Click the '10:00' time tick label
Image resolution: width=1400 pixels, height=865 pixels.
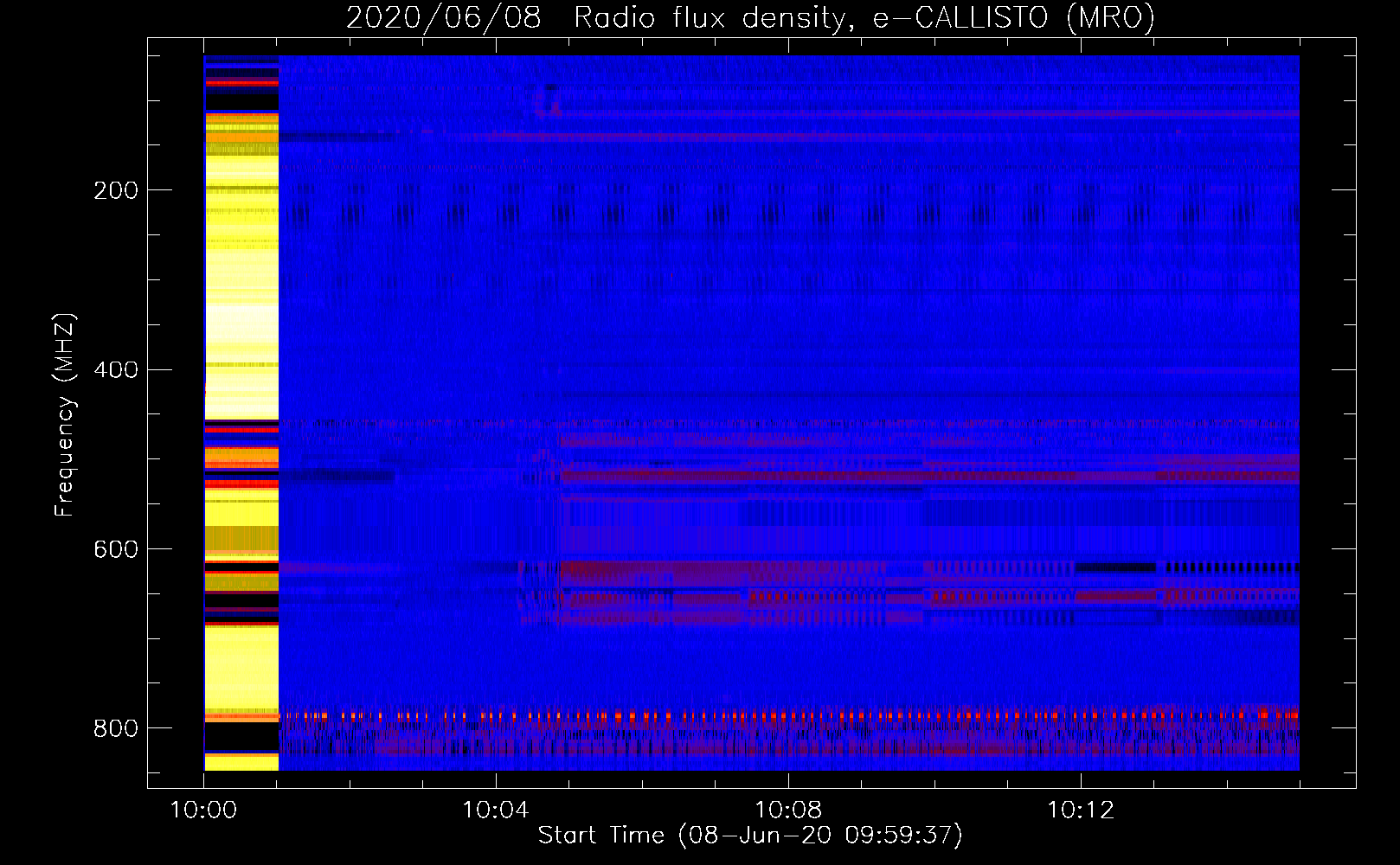point(203,811)
